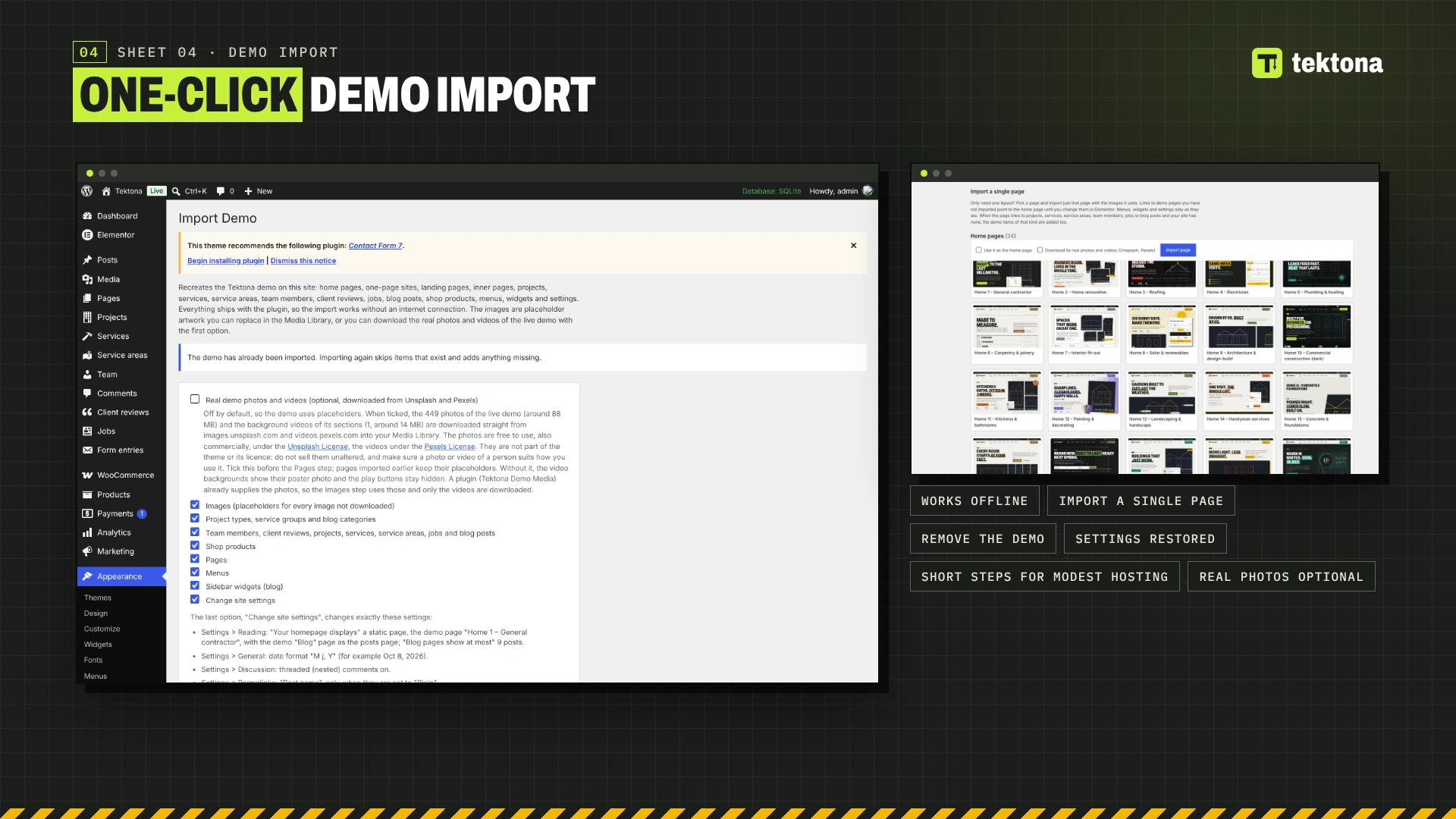Uncheck the Change site settings checkbox
The image size is (1456, 819).
(195, 600)
